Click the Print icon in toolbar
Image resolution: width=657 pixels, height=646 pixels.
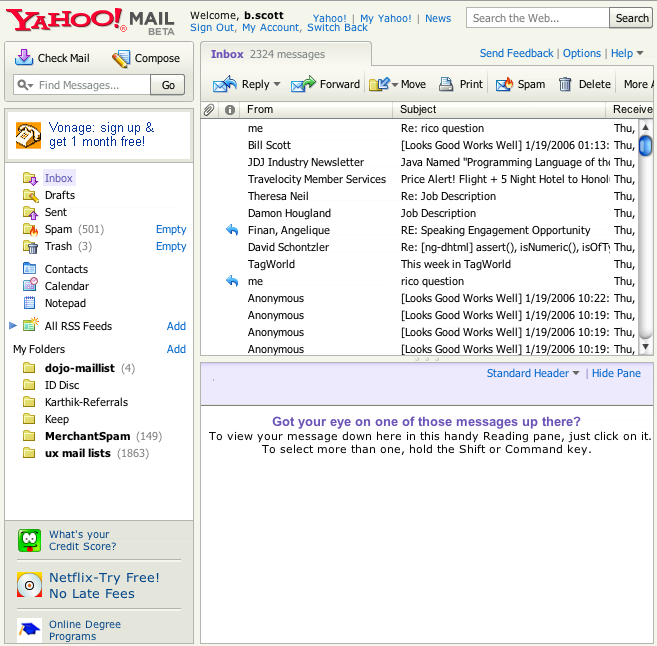446,85
